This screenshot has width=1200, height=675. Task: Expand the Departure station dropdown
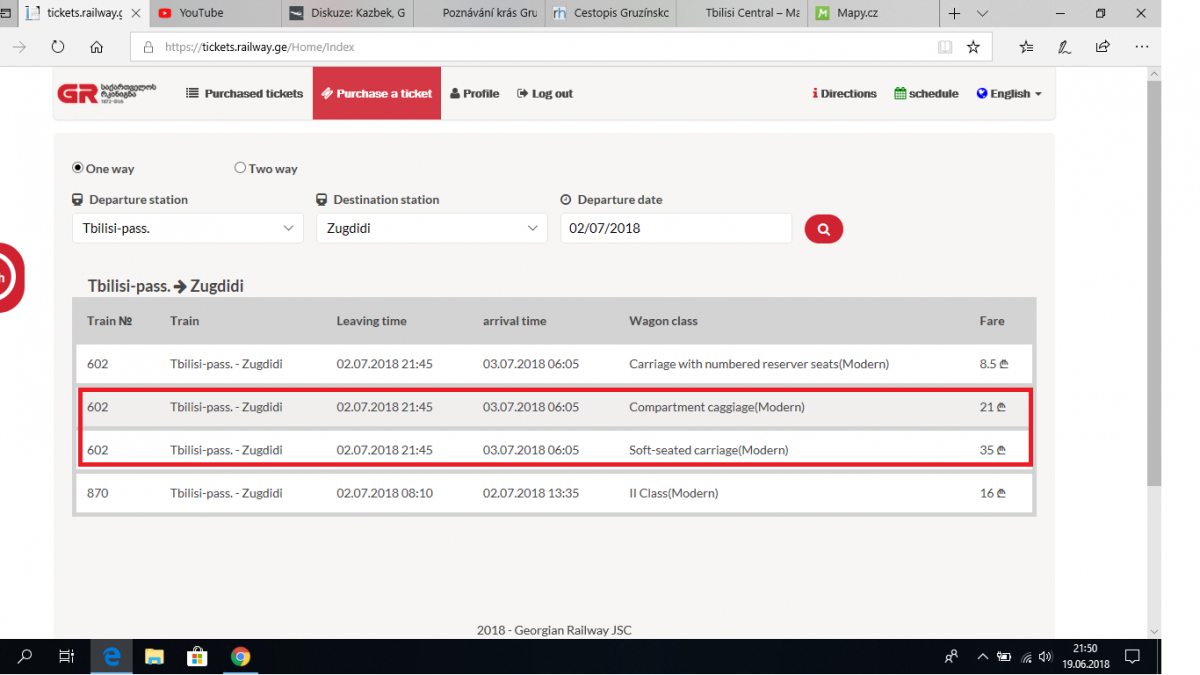188,228
